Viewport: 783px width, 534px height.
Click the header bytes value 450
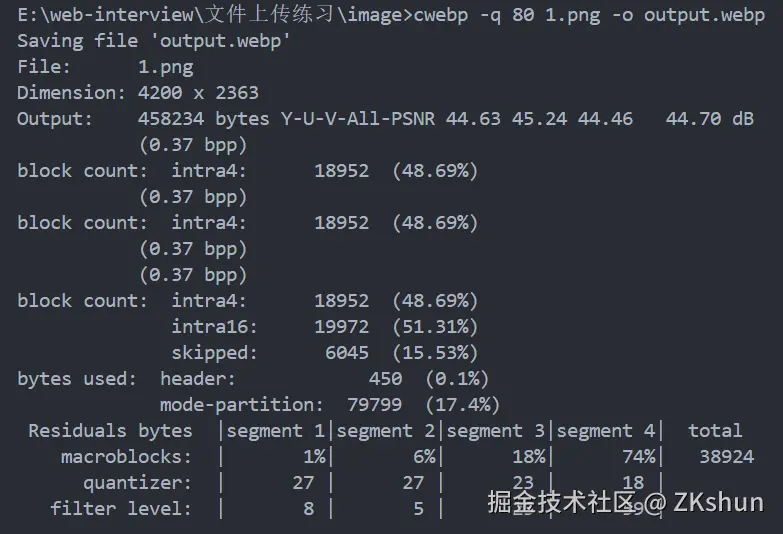click(386, 379)
